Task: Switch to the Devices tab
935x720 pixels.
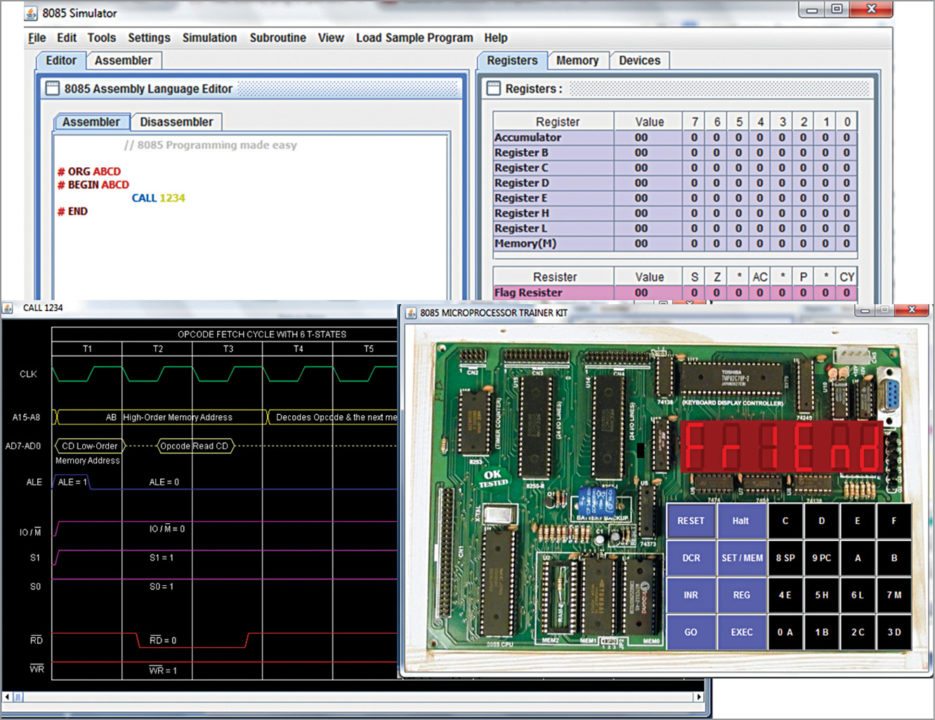Action: click(639, 61)
